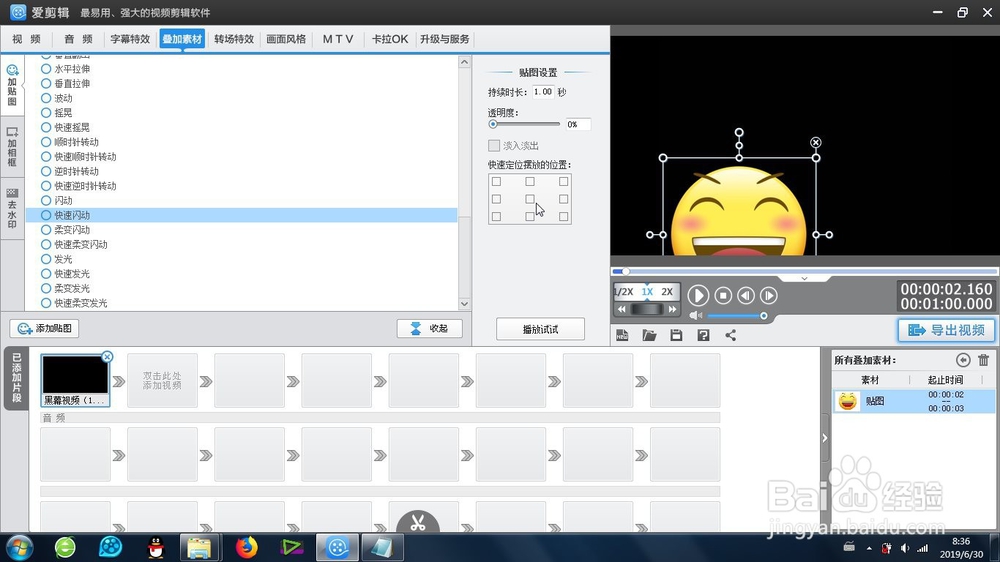Open the 加贴图 sidebar tab
1000x562 pixels.
[12, 85]
